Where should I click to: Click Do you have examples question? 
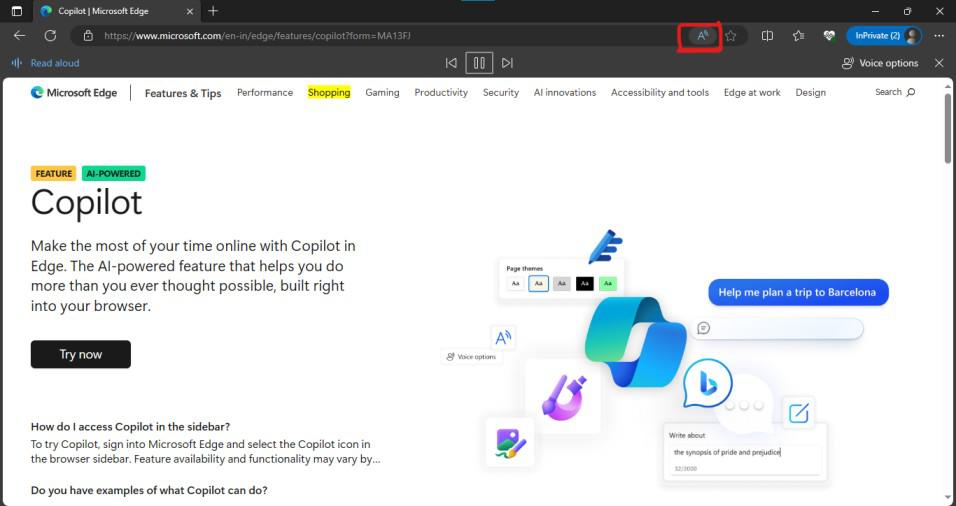[149, 490]
